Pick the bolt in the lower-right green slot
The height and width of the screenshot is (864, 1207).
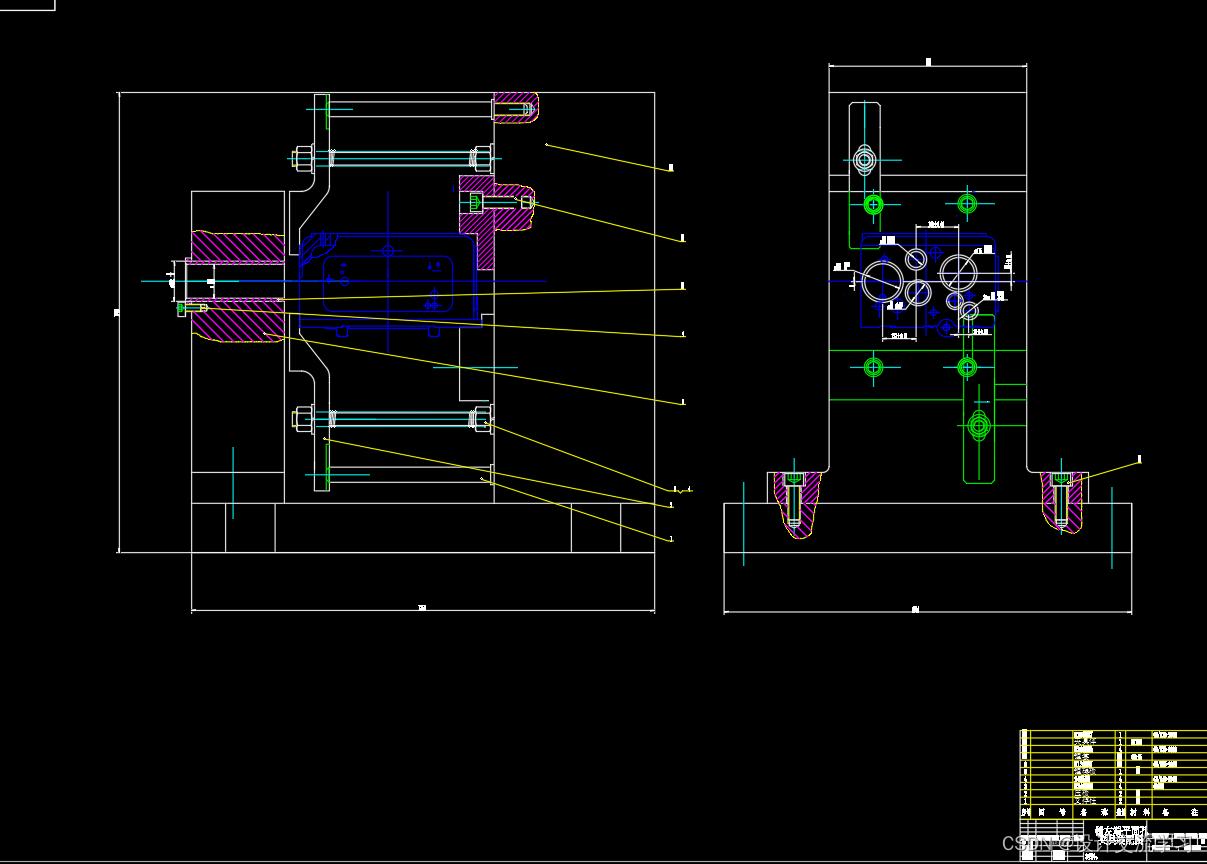point(979,426)
